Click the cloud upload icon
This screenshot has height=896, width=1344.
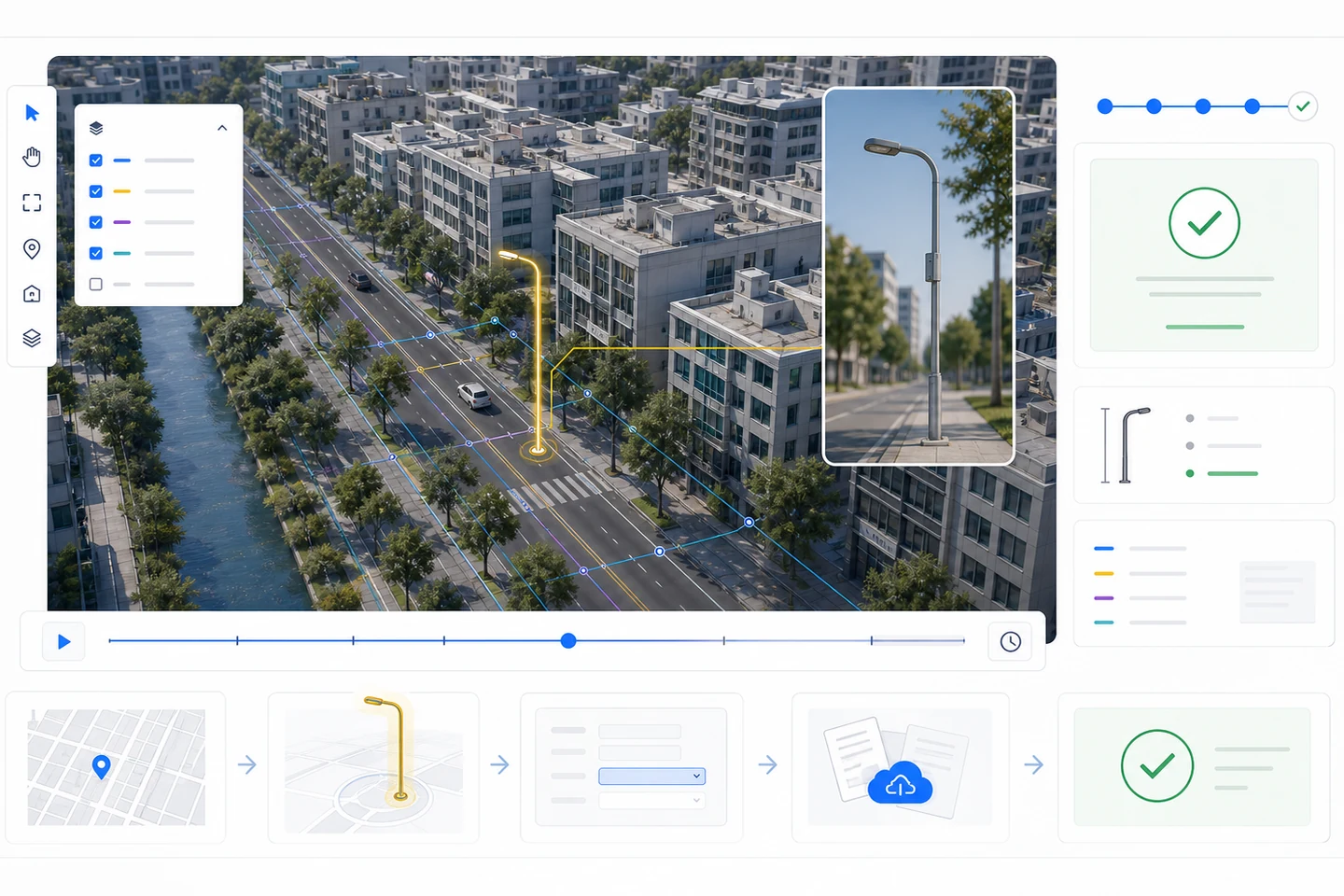tap(900, 783)
